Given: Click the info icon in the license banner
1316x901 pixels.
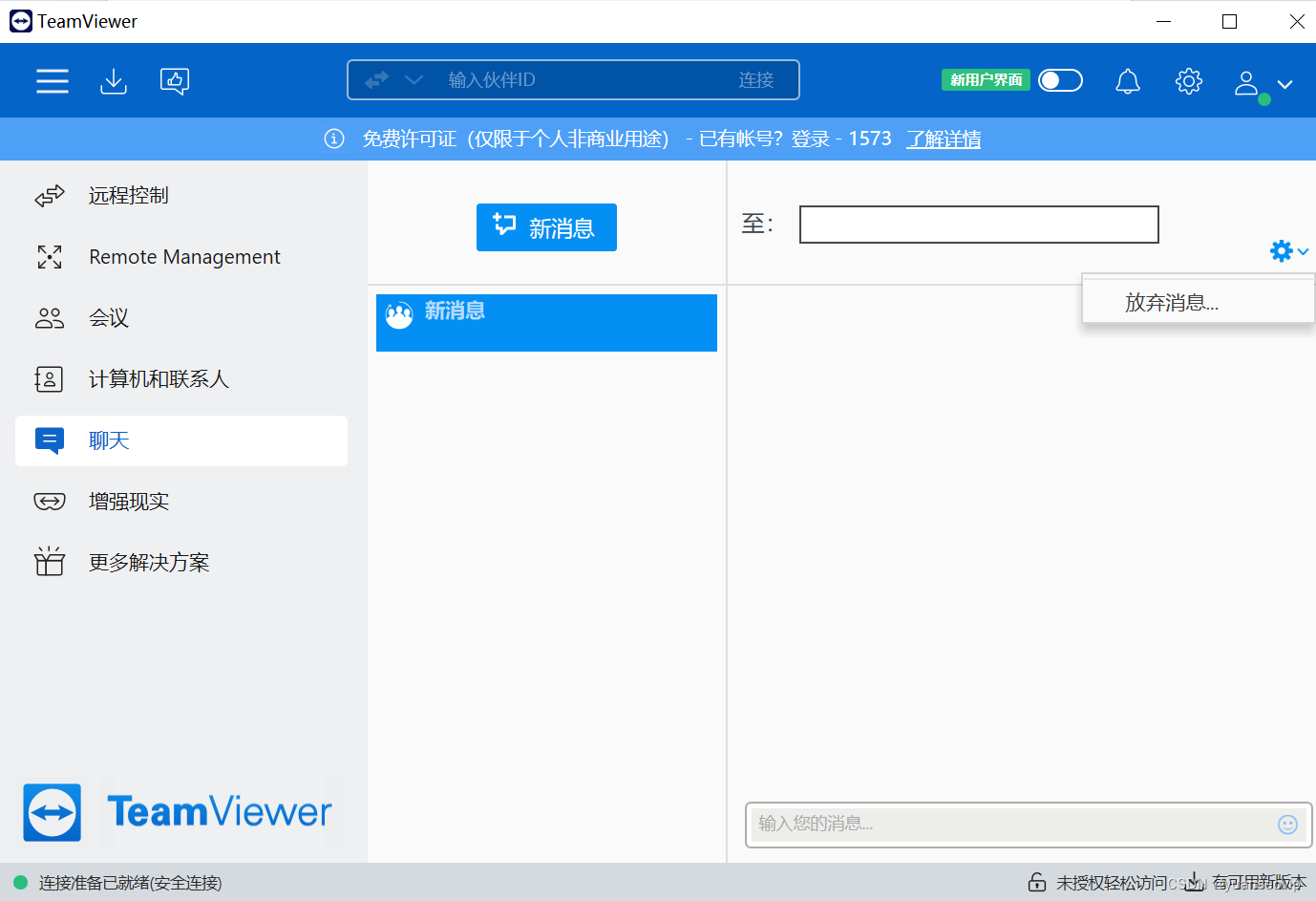Looking at the screenshot, I should tap(334, 139).
